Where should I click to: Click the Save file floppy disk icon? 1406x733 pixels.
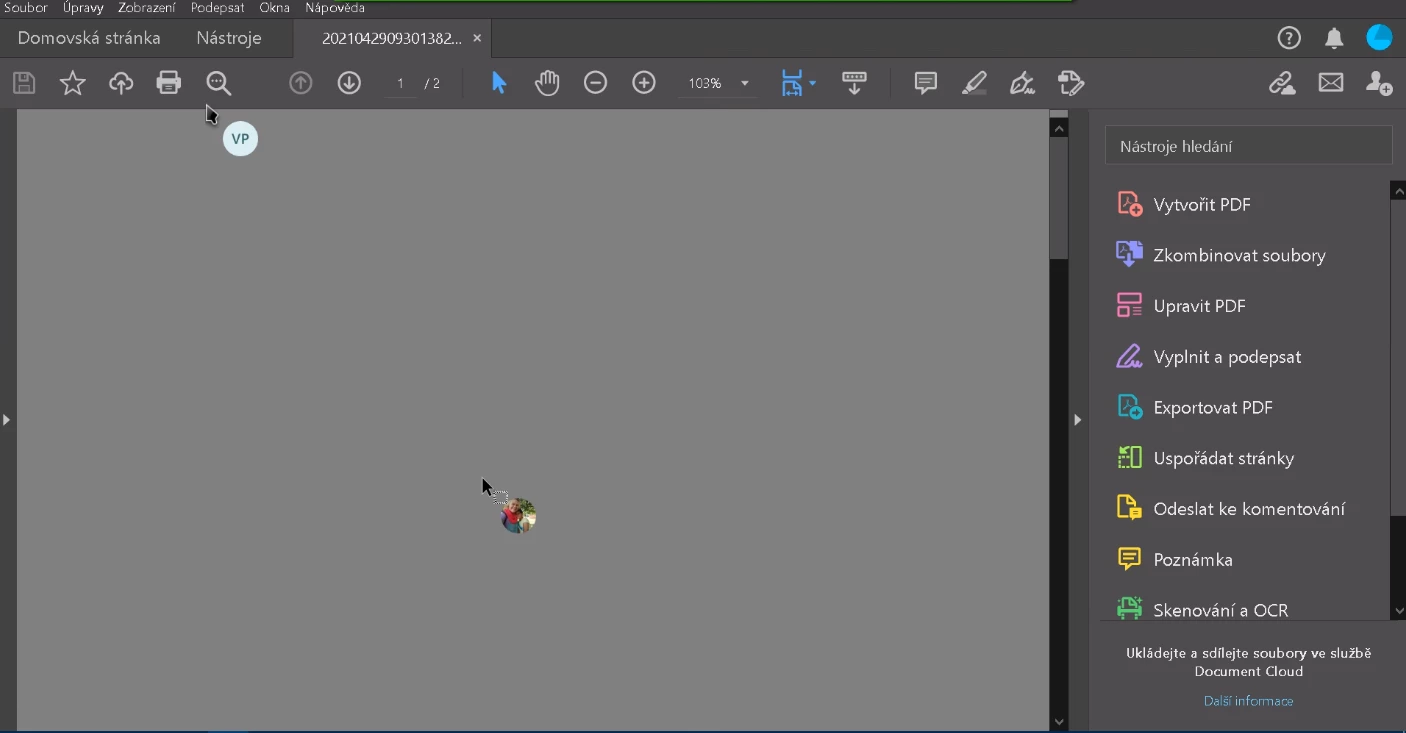24,83
